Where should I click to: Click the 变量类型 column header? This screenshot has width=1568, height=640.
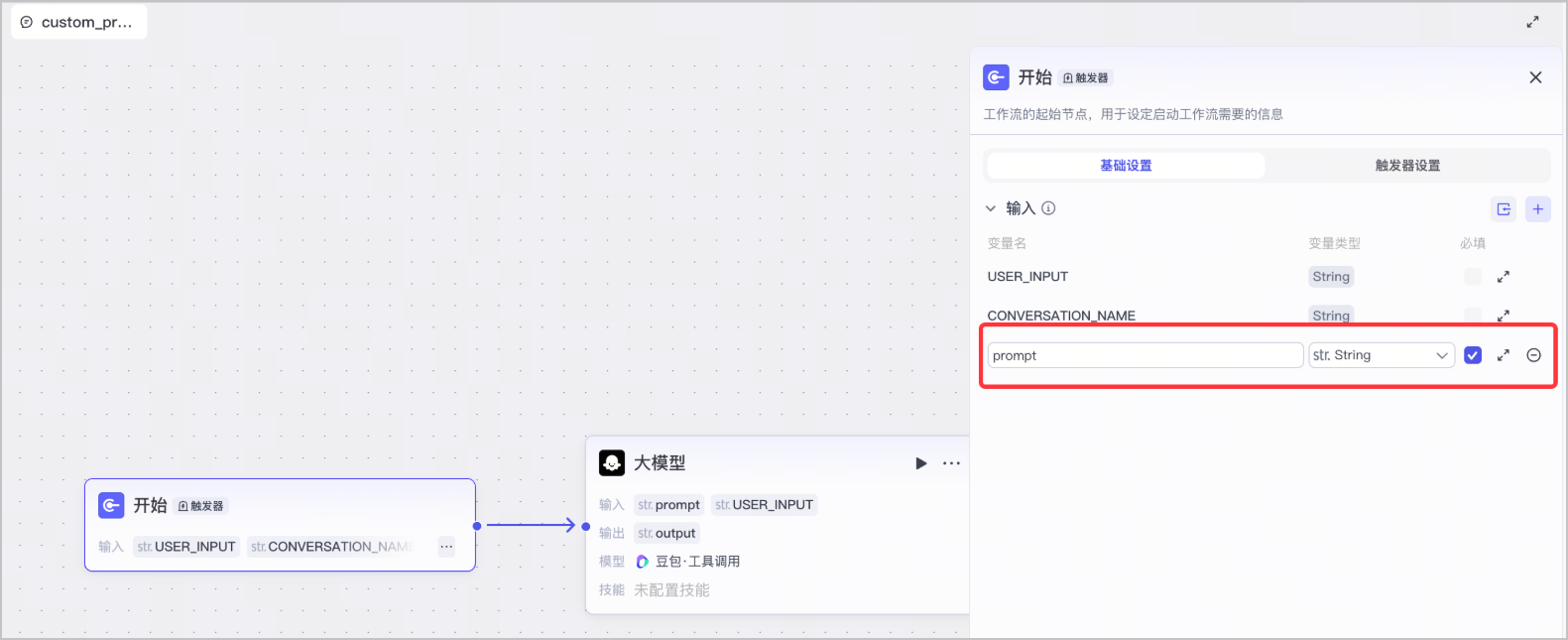tap(1334, 243)
